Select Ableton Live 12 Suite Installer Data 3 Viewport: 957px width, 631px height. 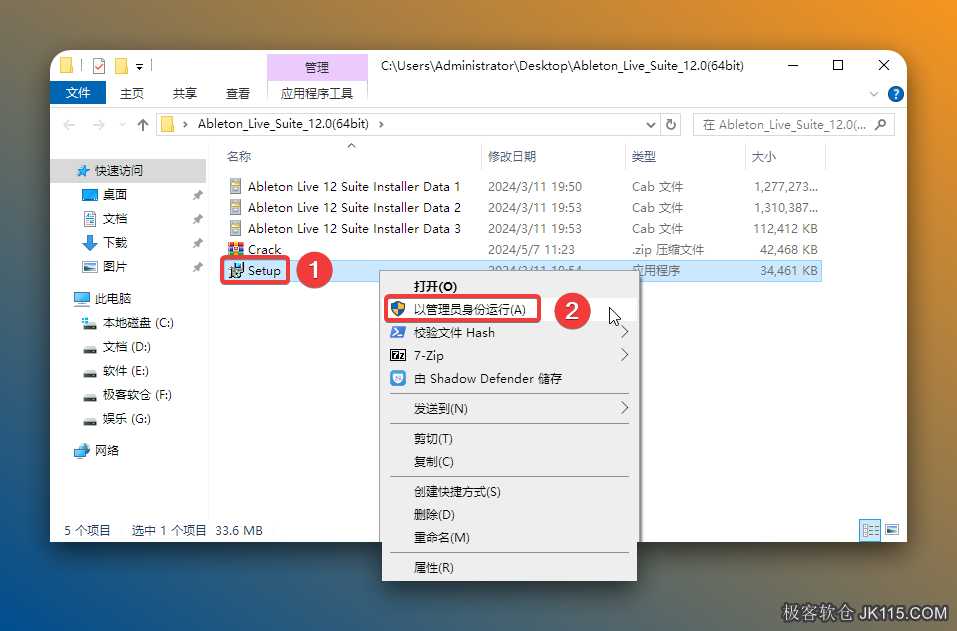tap(354, 228)
